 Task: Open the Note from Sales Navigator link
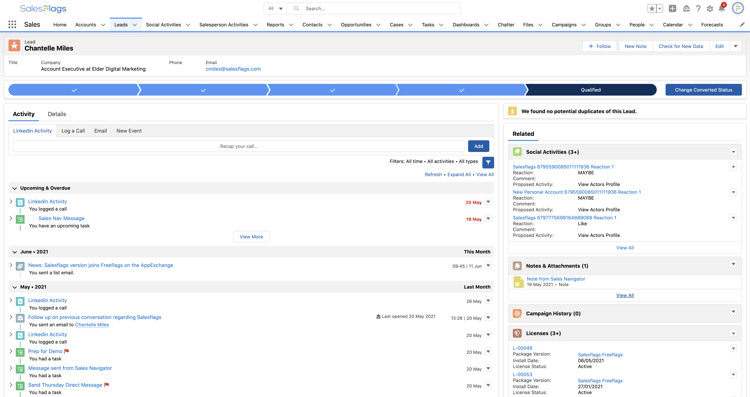(x=556, y=279)
